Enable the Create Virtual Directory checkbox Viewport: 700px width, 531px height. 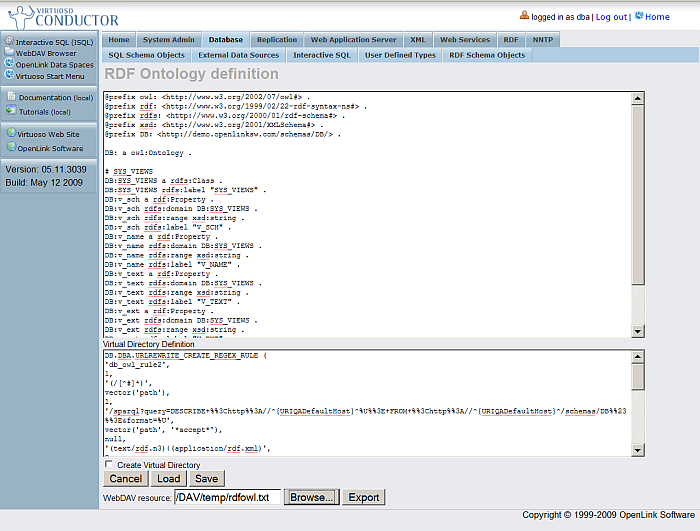pos(108,464)
